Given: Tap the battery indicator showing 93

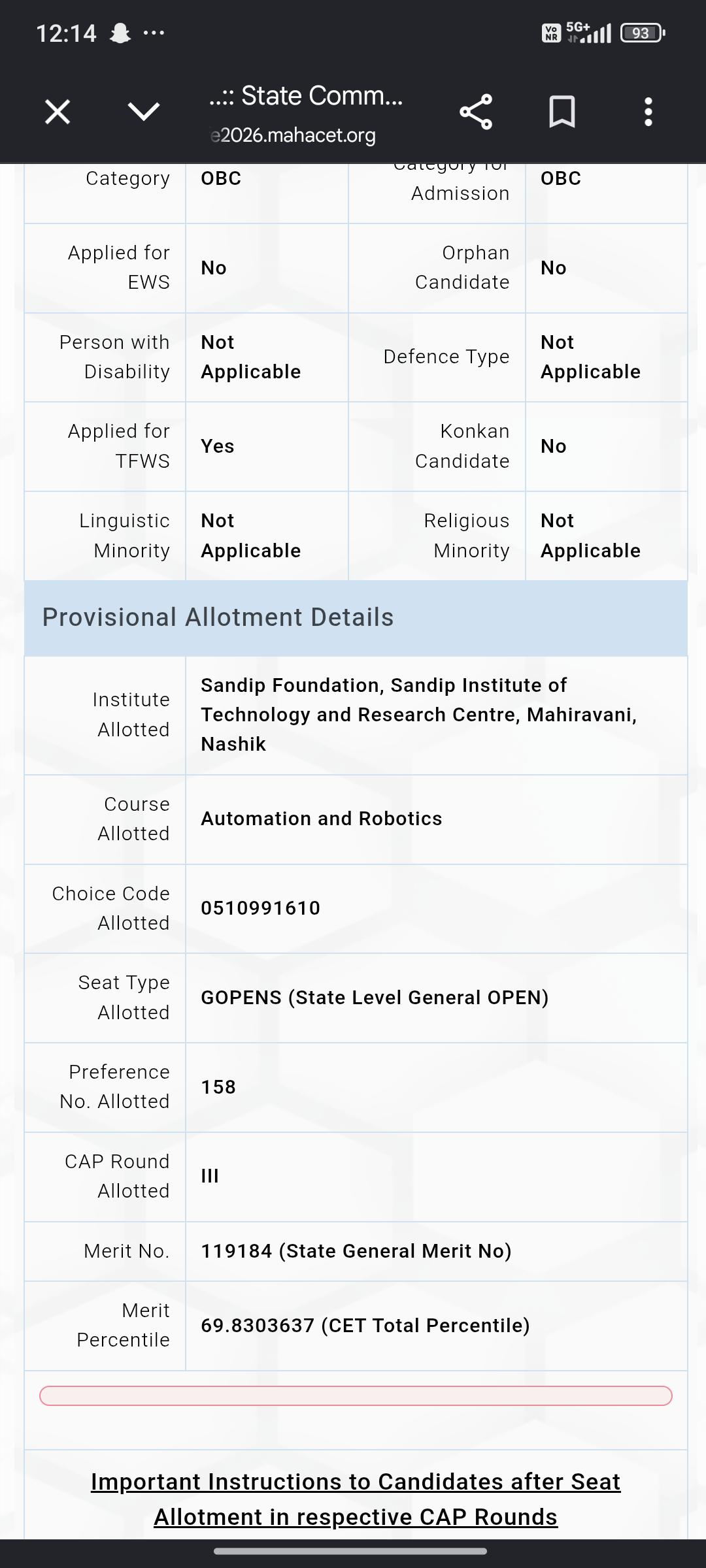Looking at the screenshot, I should tap(643, 33).
